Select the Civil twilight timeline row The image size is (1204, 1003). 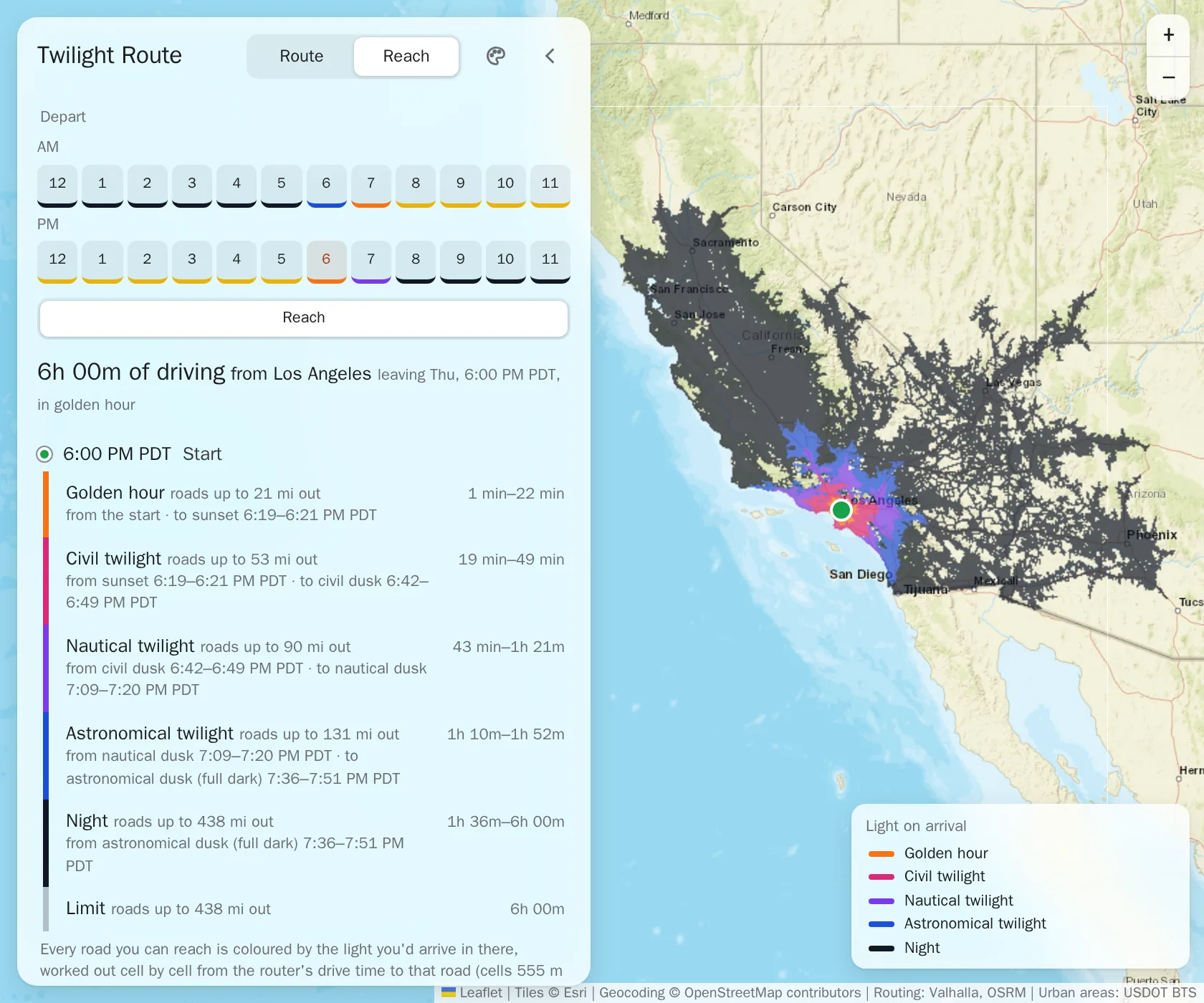coord(304,581)
